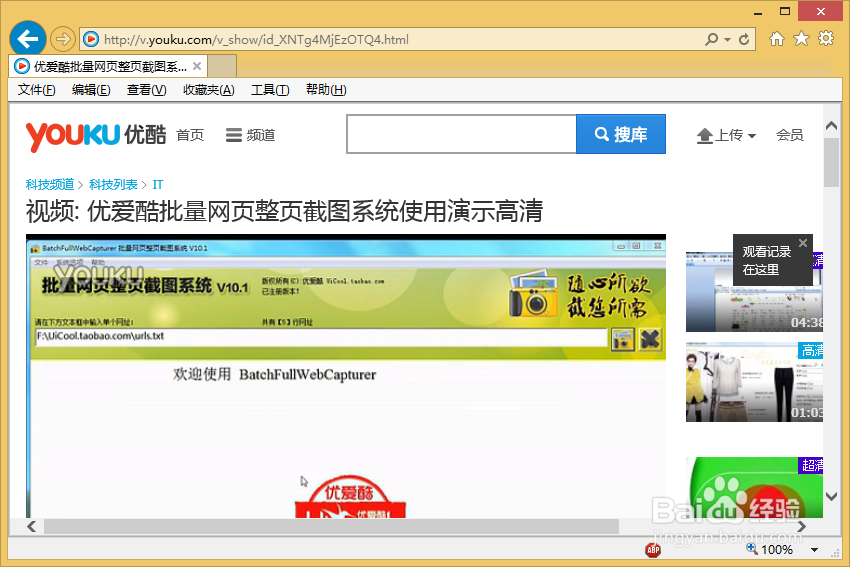
Task: Open the 查看(V) menu
Action: tap(146, 89)
